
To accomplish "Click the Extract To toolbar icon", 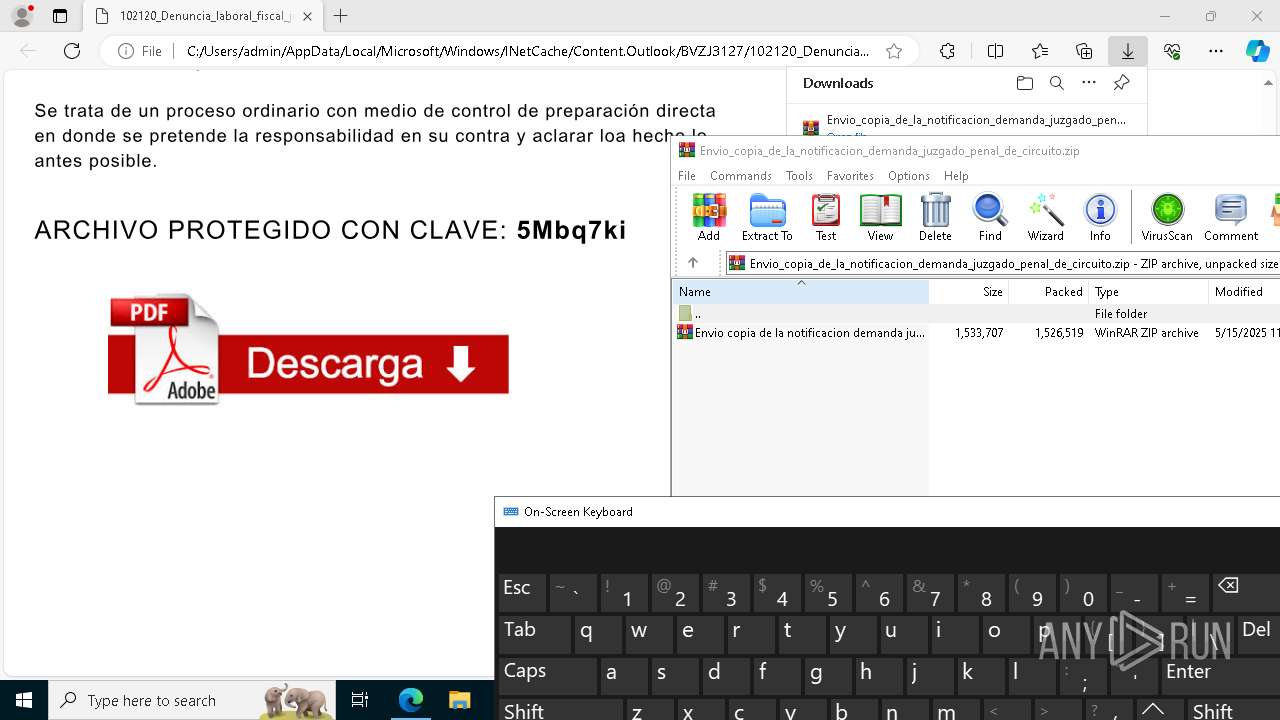I will [767, 217].
